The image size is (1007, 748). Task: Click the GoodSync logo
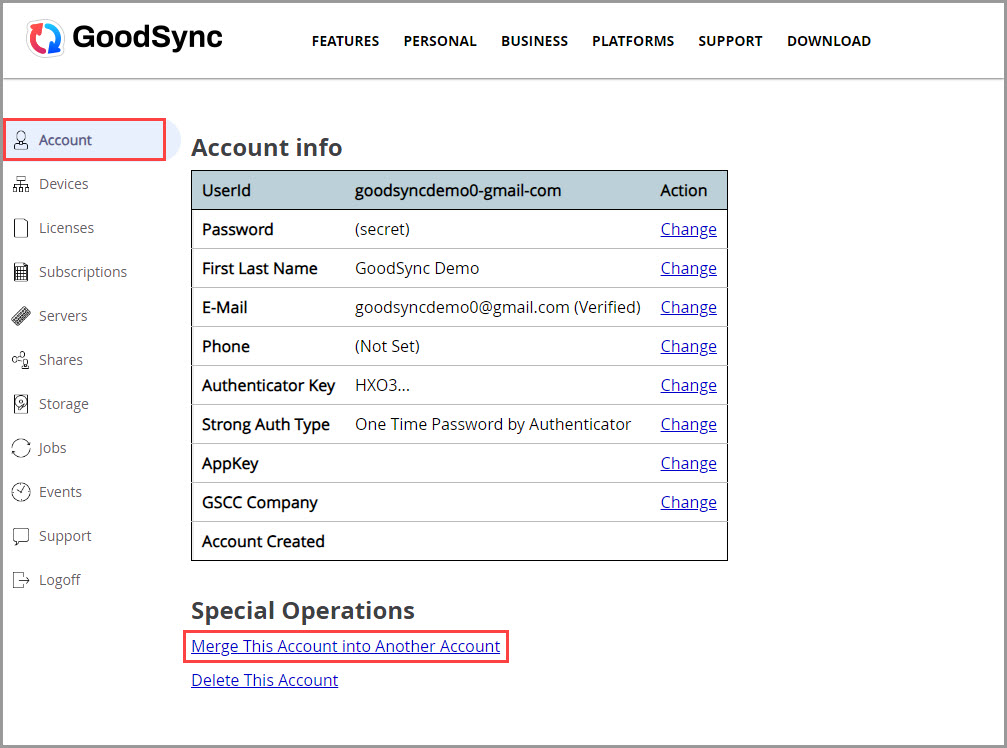coord(123,37)
